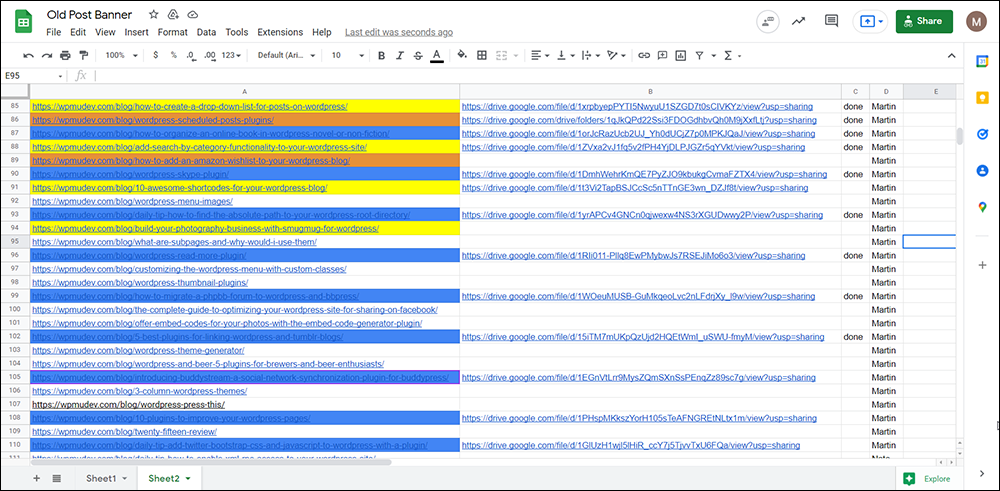Screen dimensions: 1000x491
Task: Open the font size 10 dropdown
Action: coord(348,55)
